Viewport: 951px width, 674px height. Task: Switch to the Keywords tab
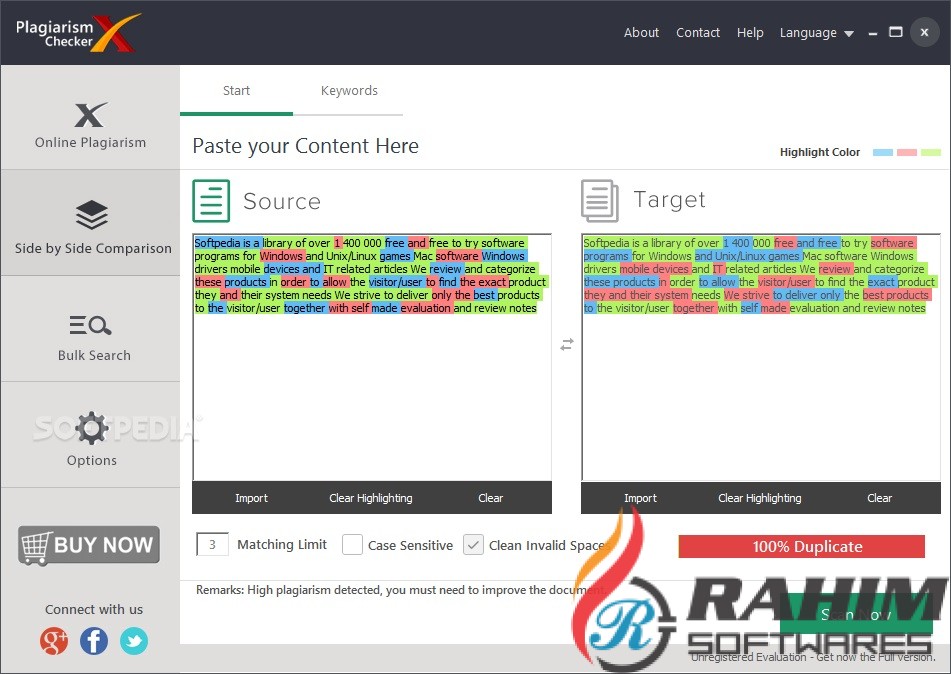[349, 90]
